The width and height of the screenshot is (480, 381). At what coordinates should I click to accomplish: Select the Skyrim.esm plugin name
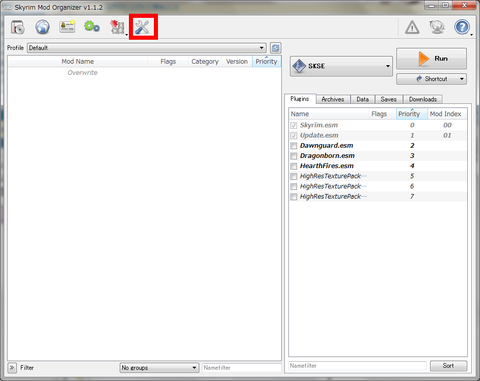(x=319, y=125)
